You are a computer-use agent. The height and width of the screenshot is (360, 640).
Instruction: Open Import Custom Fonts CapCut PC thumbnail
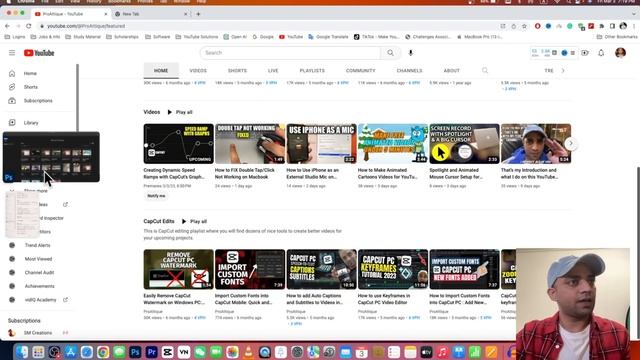(464, 269)
